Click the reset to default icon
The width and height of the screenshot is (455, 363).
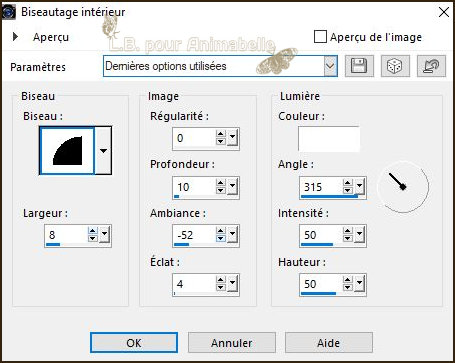(x=431, y=66)
